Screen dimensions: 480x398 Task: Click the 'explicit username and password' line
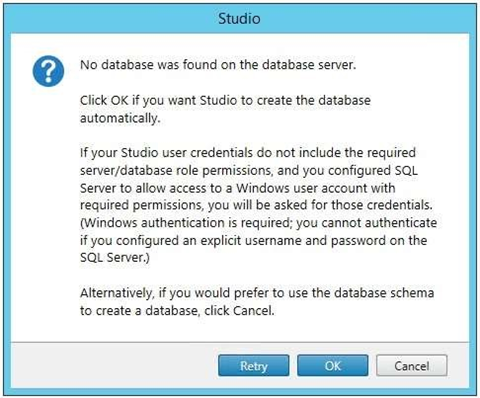pyautogui.click(x=253, y=240)
